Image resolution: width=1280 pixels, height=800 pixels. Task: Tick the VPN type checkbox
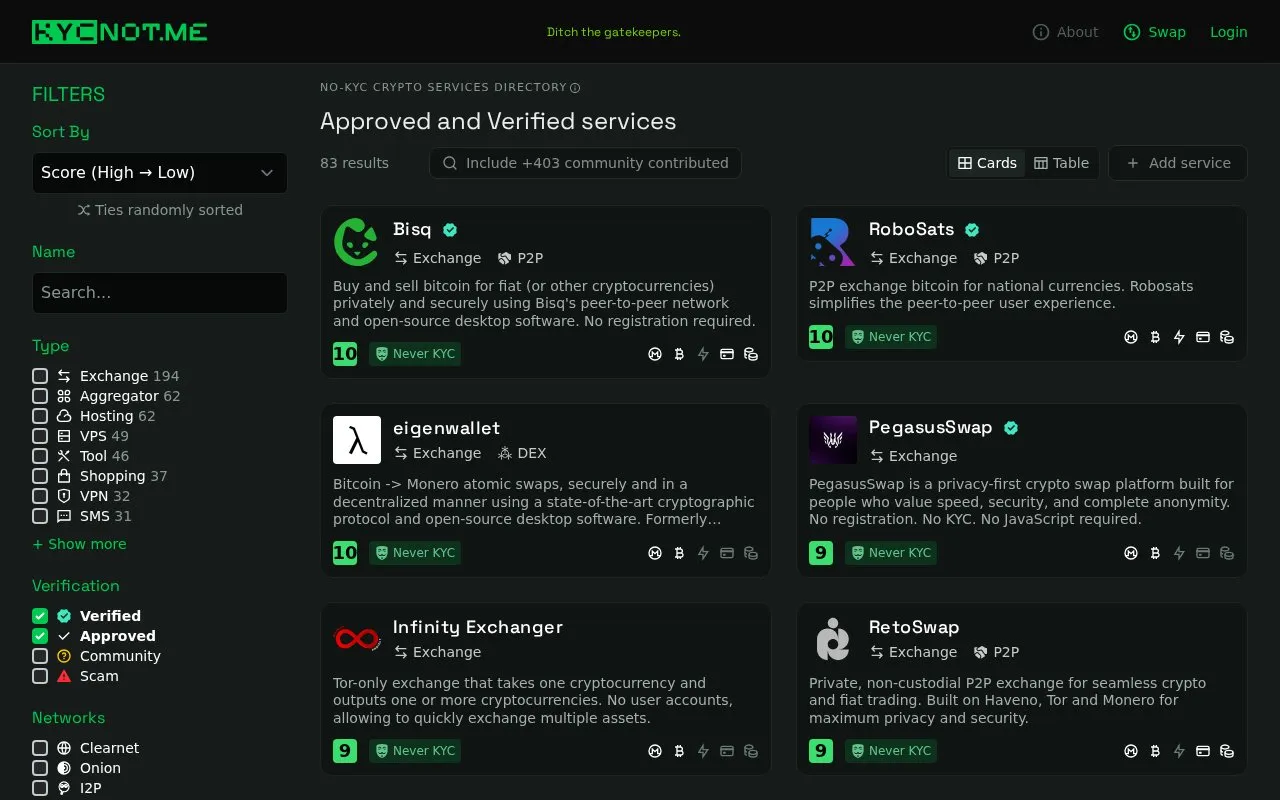[40, 496]
